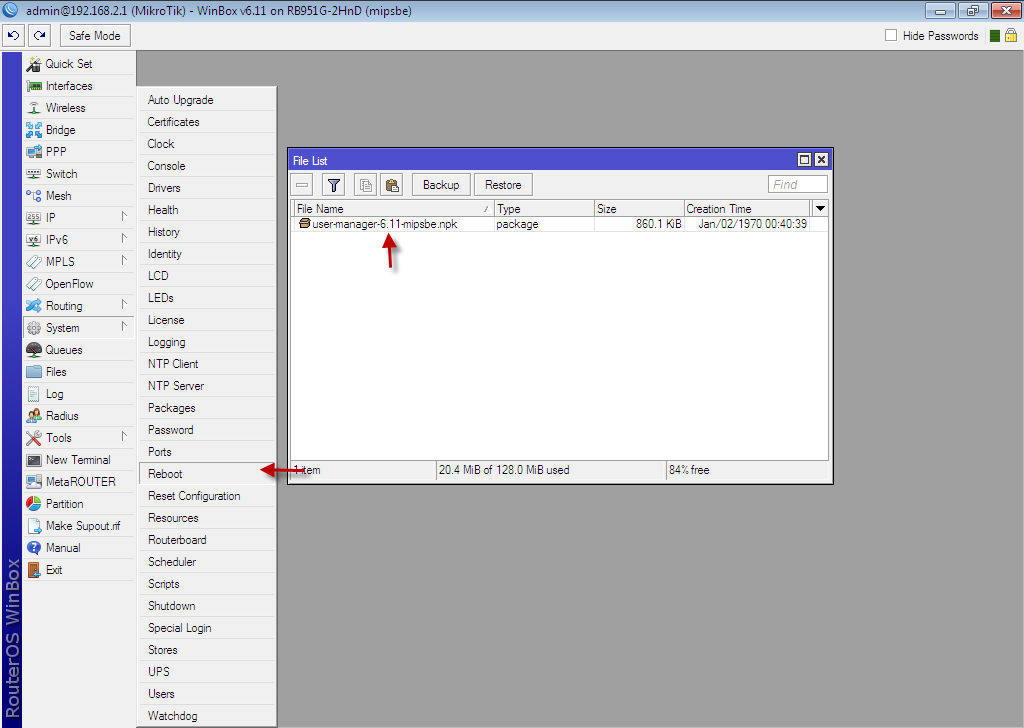The image size is (1024, 728).
Task: Open the Wireless section
Action: [x=79, y=108]
